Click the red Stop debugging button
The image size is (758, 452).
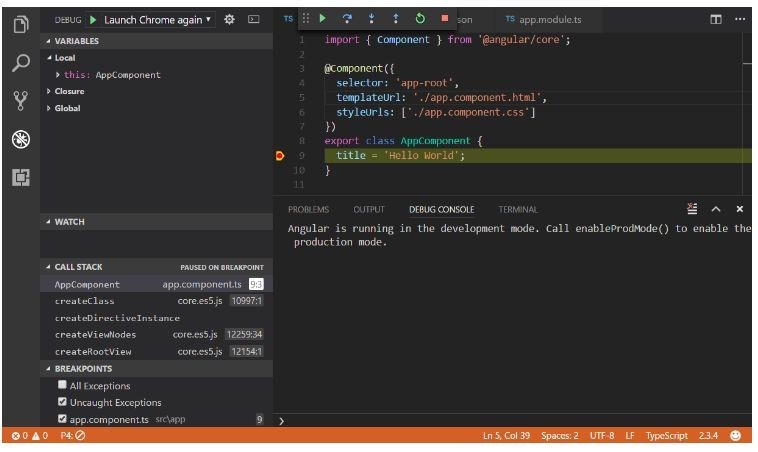point(444,18)
